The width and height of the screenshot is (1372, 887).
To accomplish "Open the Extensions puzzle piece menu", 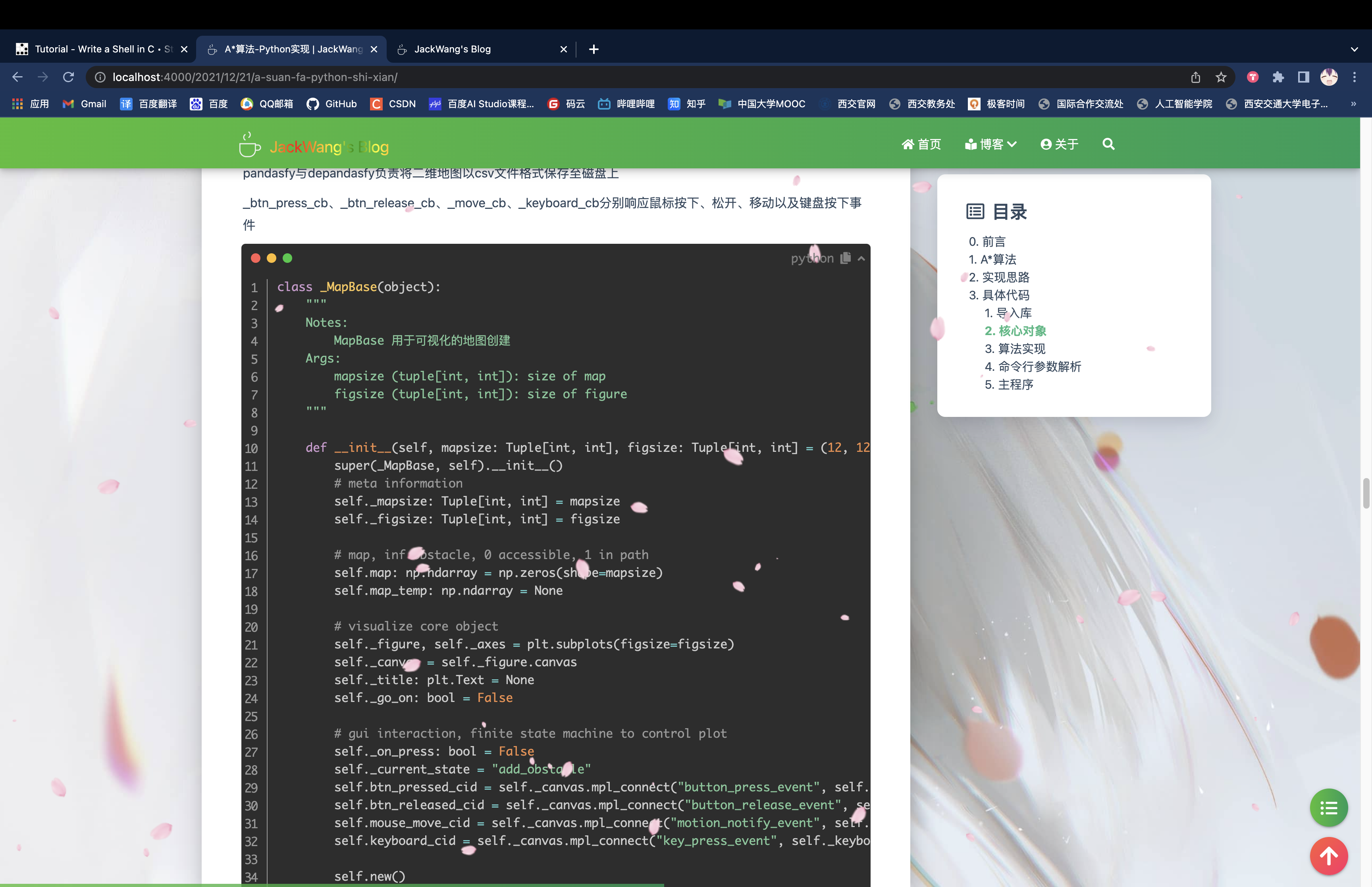I will coord(1278,77).
